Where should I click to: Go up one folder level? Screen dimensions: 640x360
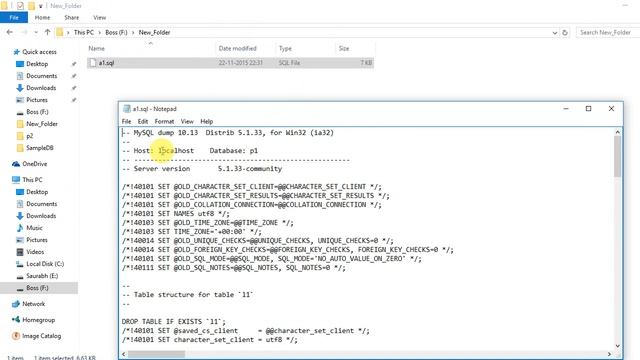tap(47, 32)
